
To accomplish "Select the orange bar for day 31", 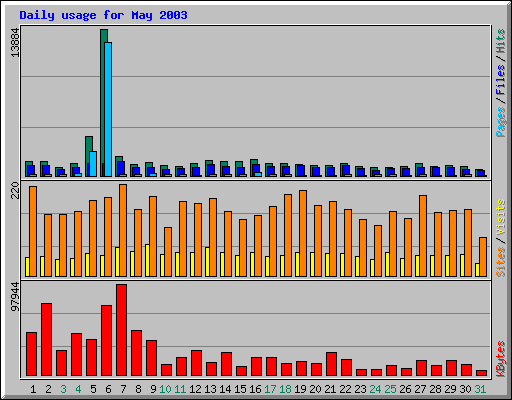I will coord(483,257).
